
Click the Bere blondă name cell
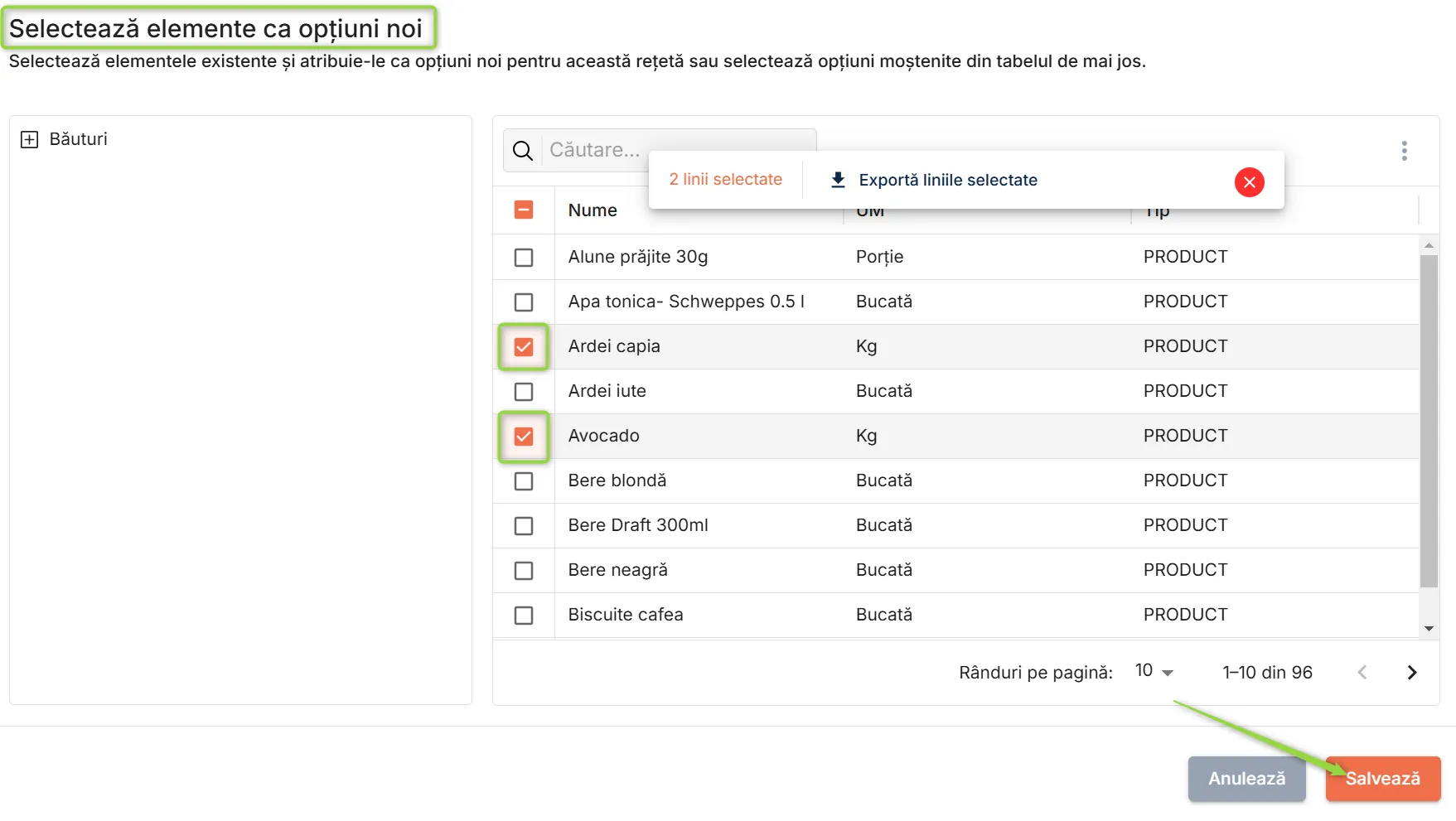click(617, 481)
